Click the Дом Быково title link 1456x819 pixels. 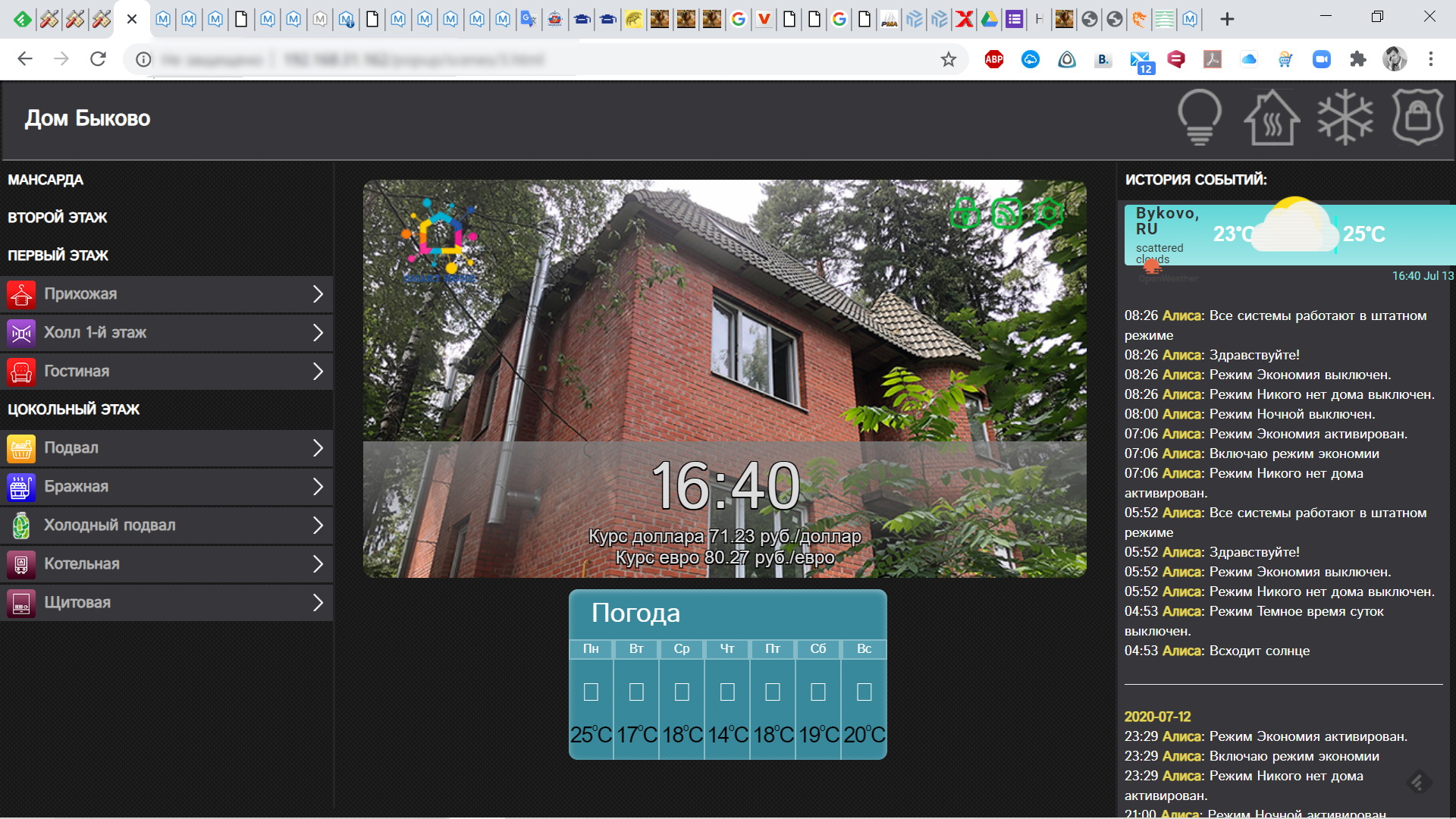coord(87,118)
